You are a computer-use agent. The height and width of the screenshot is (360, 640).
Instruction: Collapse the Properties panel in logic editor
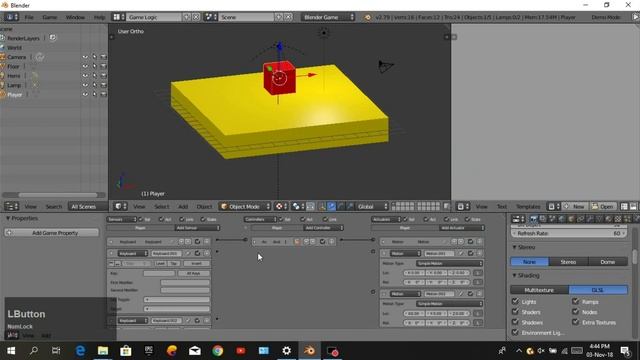[22, 218]
